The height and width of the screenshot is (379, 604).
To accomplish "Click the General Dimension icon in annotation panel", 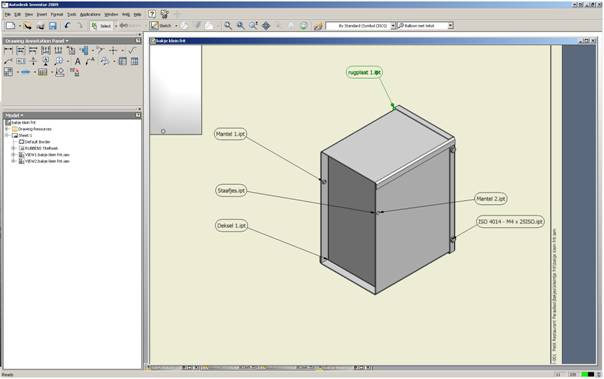I will point(8,50).
